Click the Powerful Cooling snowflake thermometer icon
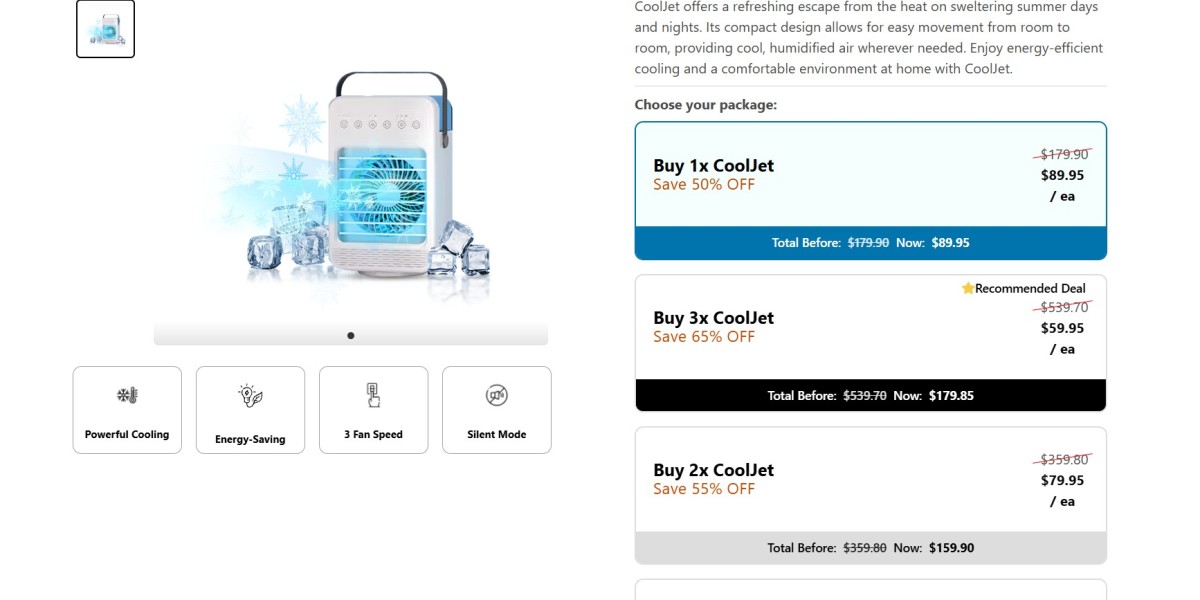The image size is (1200, 600). click(126, 395)
